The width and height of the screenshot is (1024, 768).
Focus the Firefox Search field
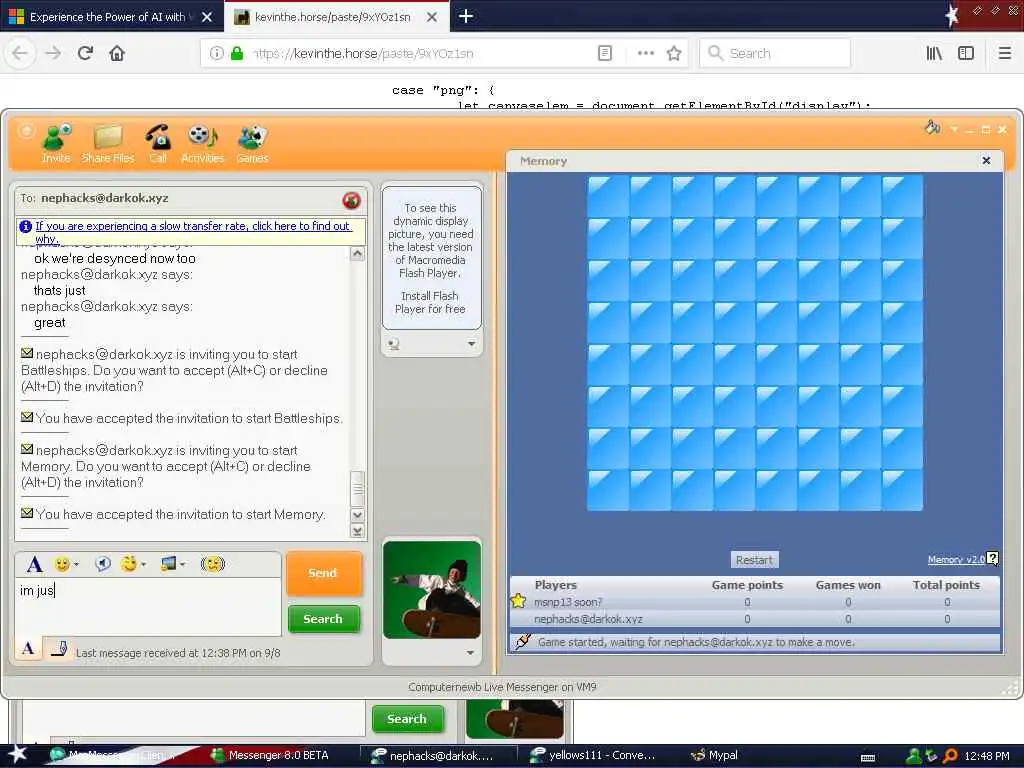775,54
